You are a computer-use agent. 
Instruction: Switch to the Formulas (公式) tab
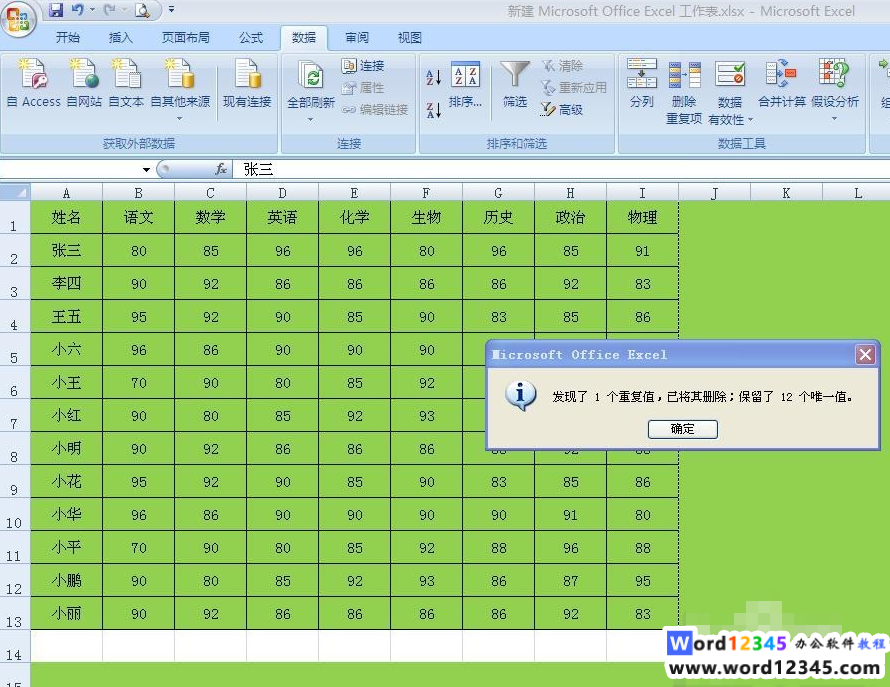250,37
